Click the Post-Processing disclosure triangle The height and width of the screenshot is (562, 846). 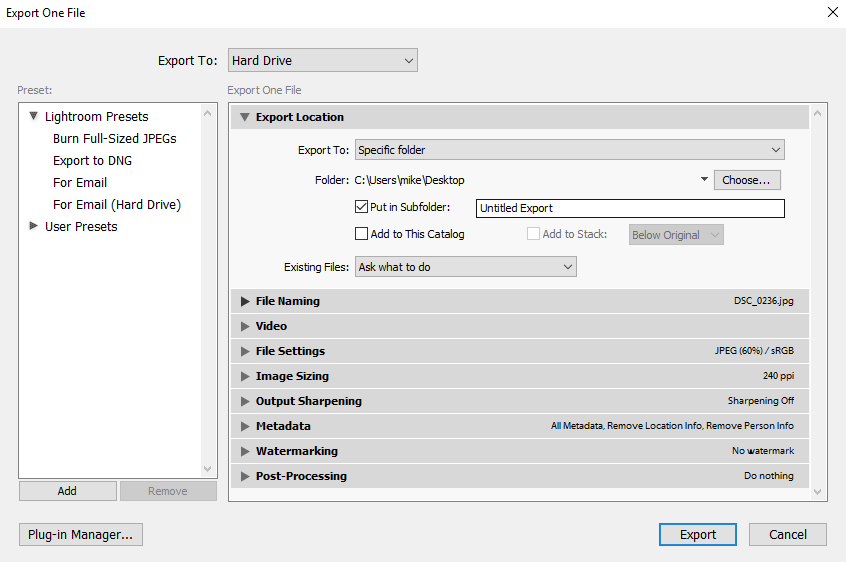pos(245,476)
